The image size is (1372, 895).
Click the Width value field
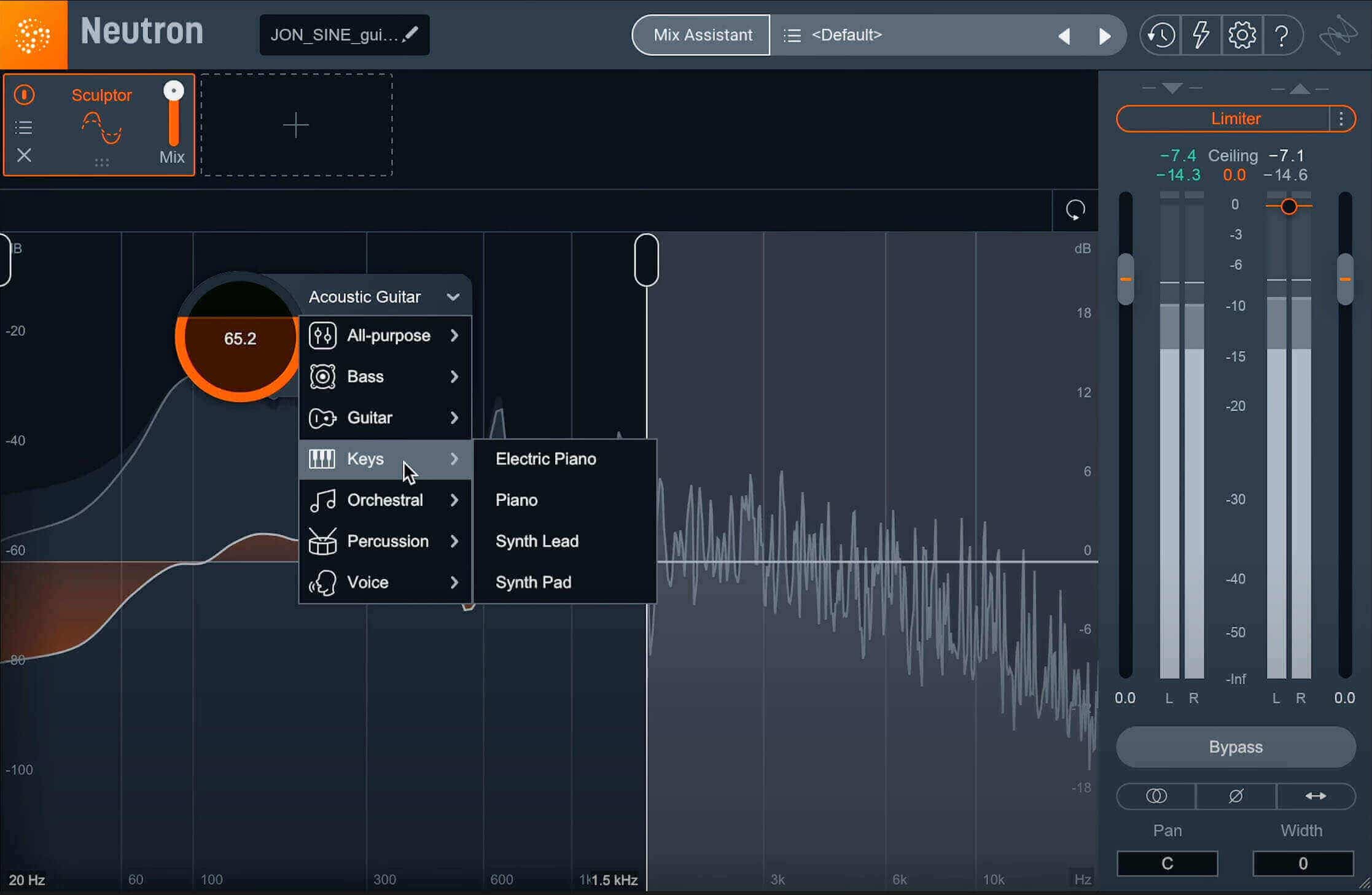point(1303,864)
